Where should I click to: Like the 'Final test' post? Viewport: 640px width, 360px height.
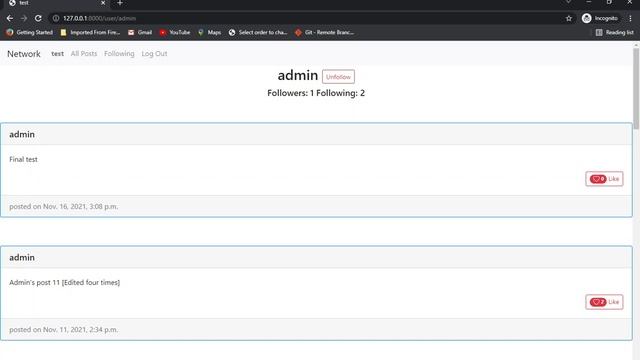click(604, 179)
